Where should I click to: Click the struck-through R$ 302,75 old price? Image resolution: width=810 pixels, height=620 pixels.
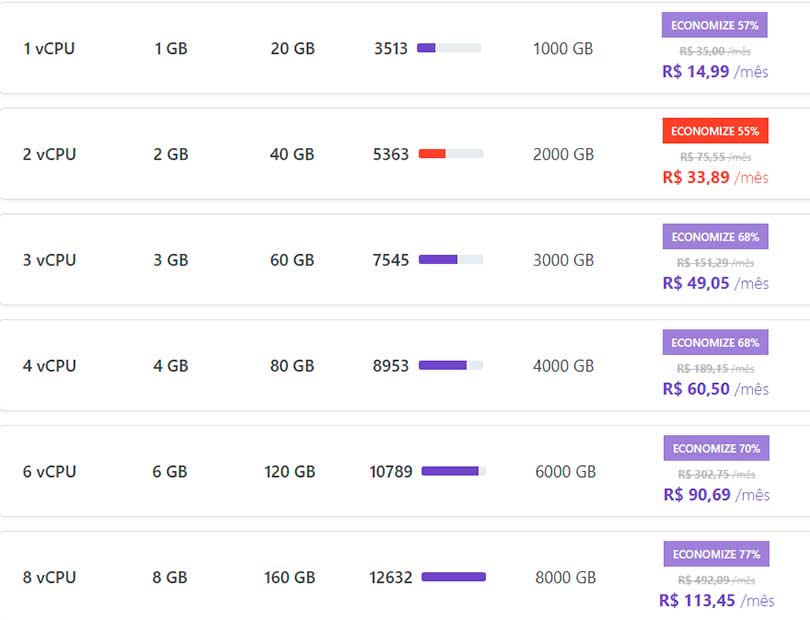coord(716,474)
